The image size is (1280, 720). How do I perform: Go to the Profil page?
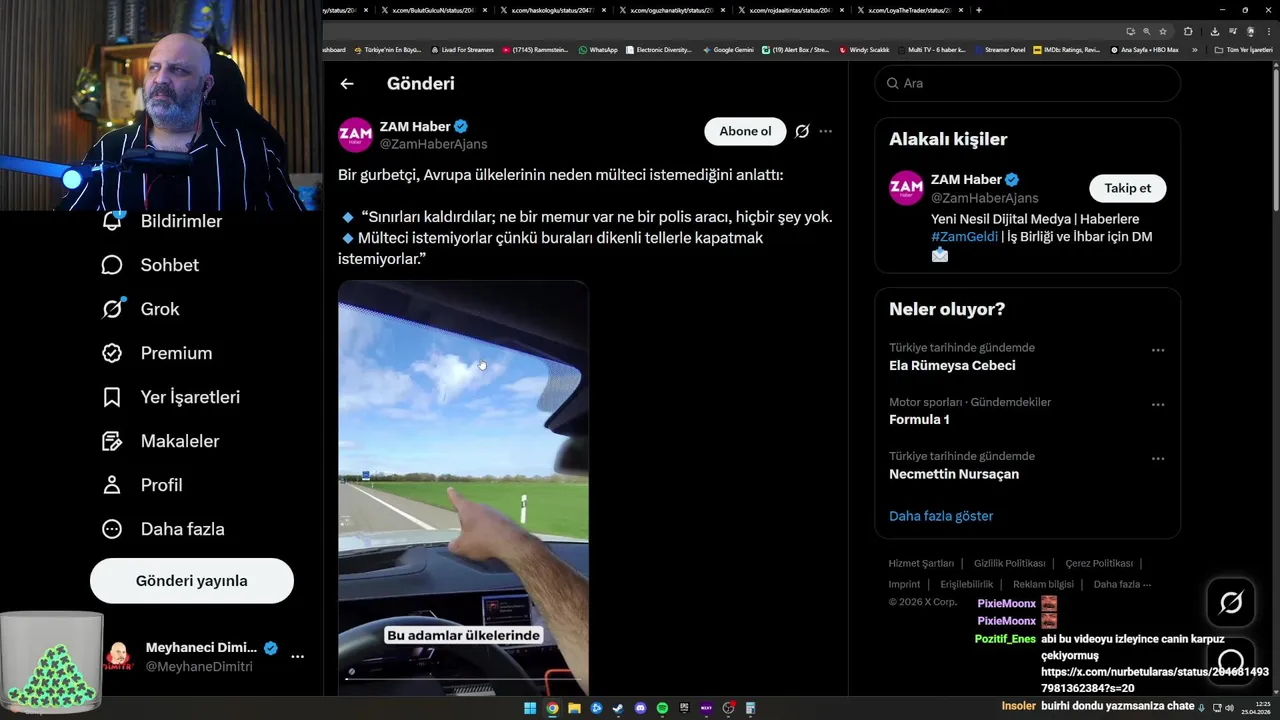tap(141, 485)
